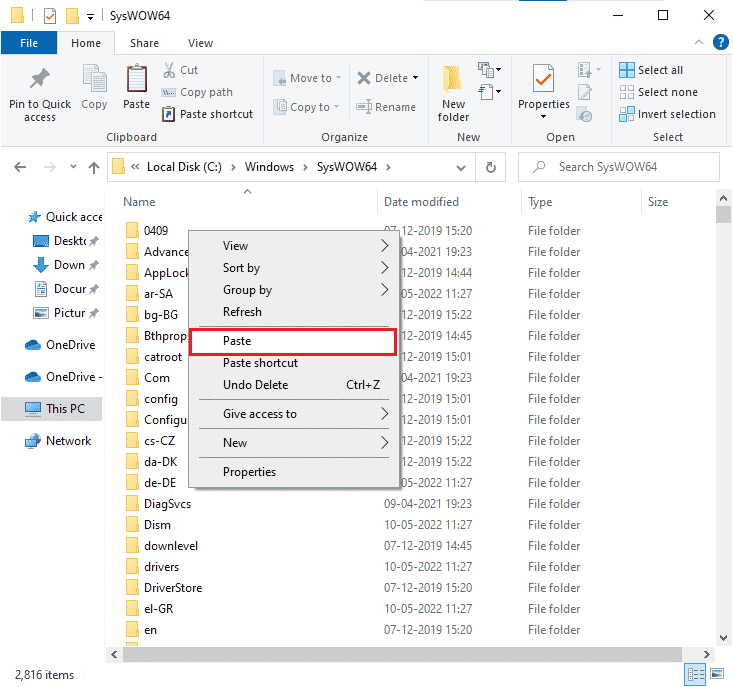Choose Paste shortcut in the context menu
The height and width of the screenshot is (687, 733).
[293, 363]
